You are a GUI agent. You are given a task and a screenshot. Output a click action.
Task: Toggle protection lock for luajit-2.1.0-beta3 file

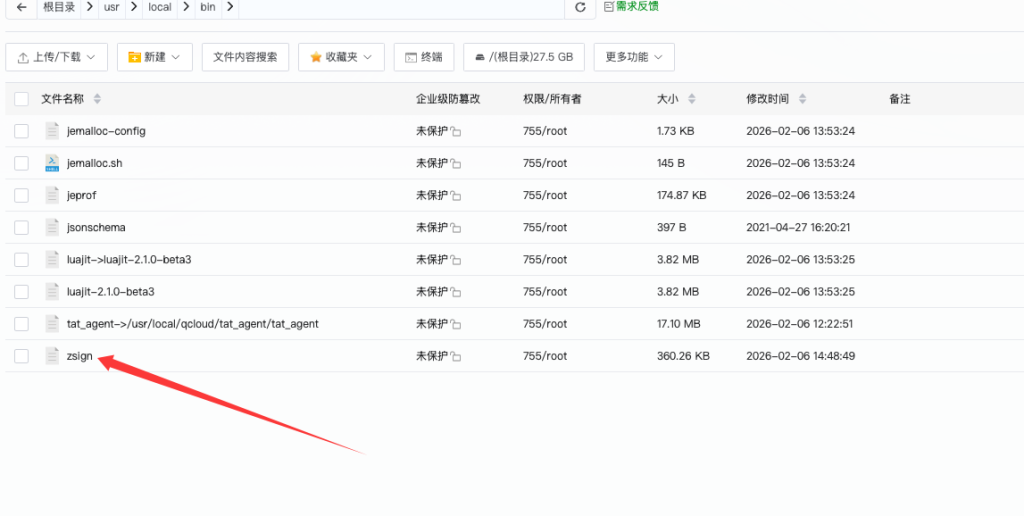point(456,293)
